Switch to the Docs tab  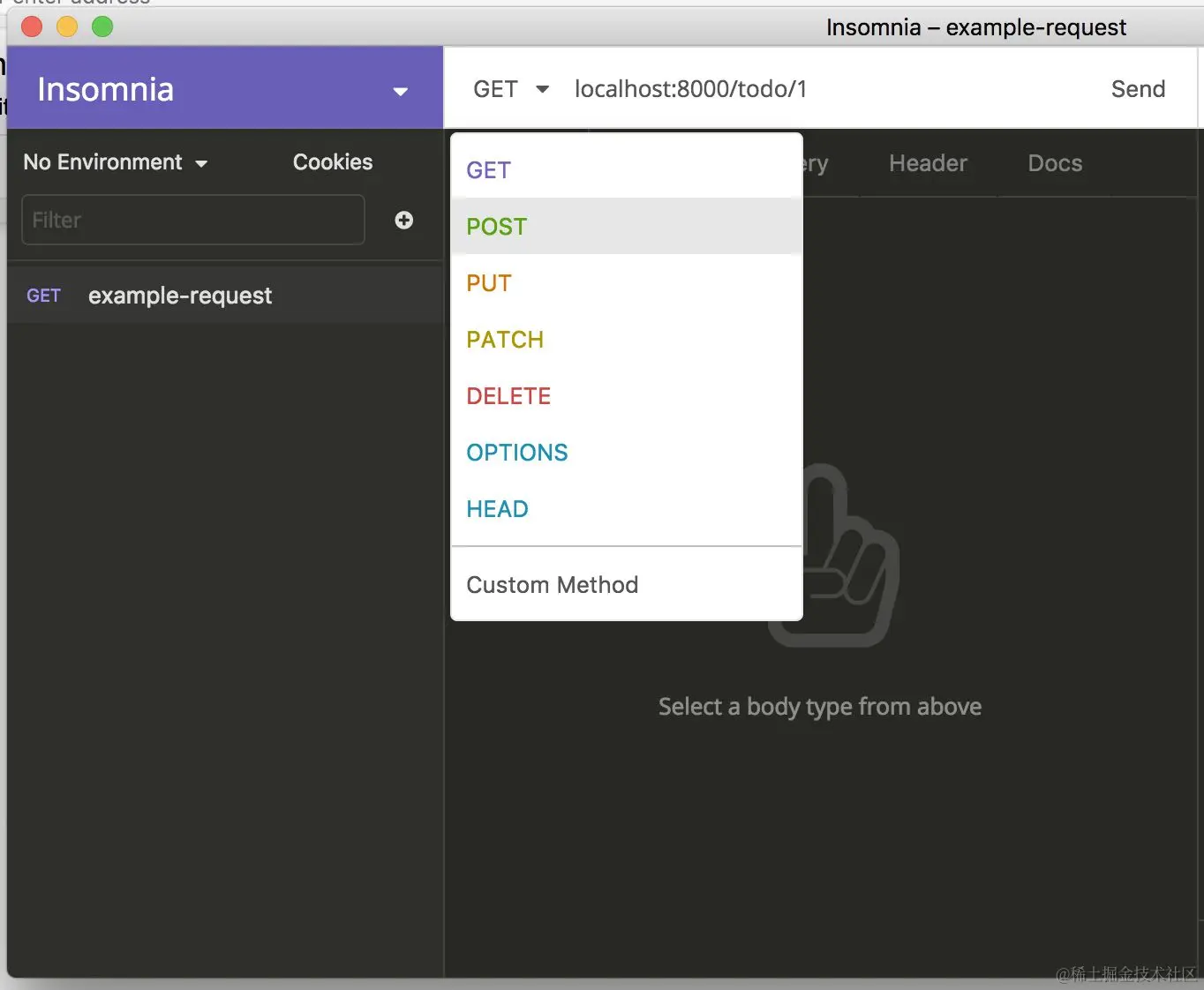tap(1055, 163)
